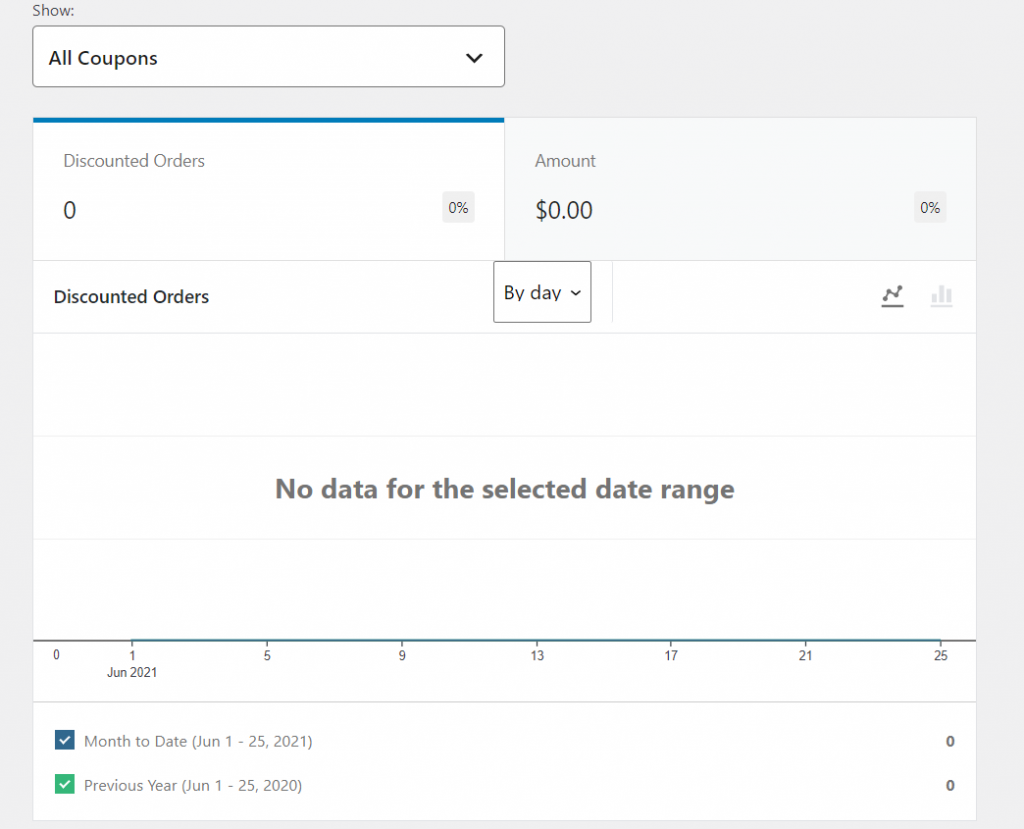Open the All Coupons filter dropdown

(268, 57)
